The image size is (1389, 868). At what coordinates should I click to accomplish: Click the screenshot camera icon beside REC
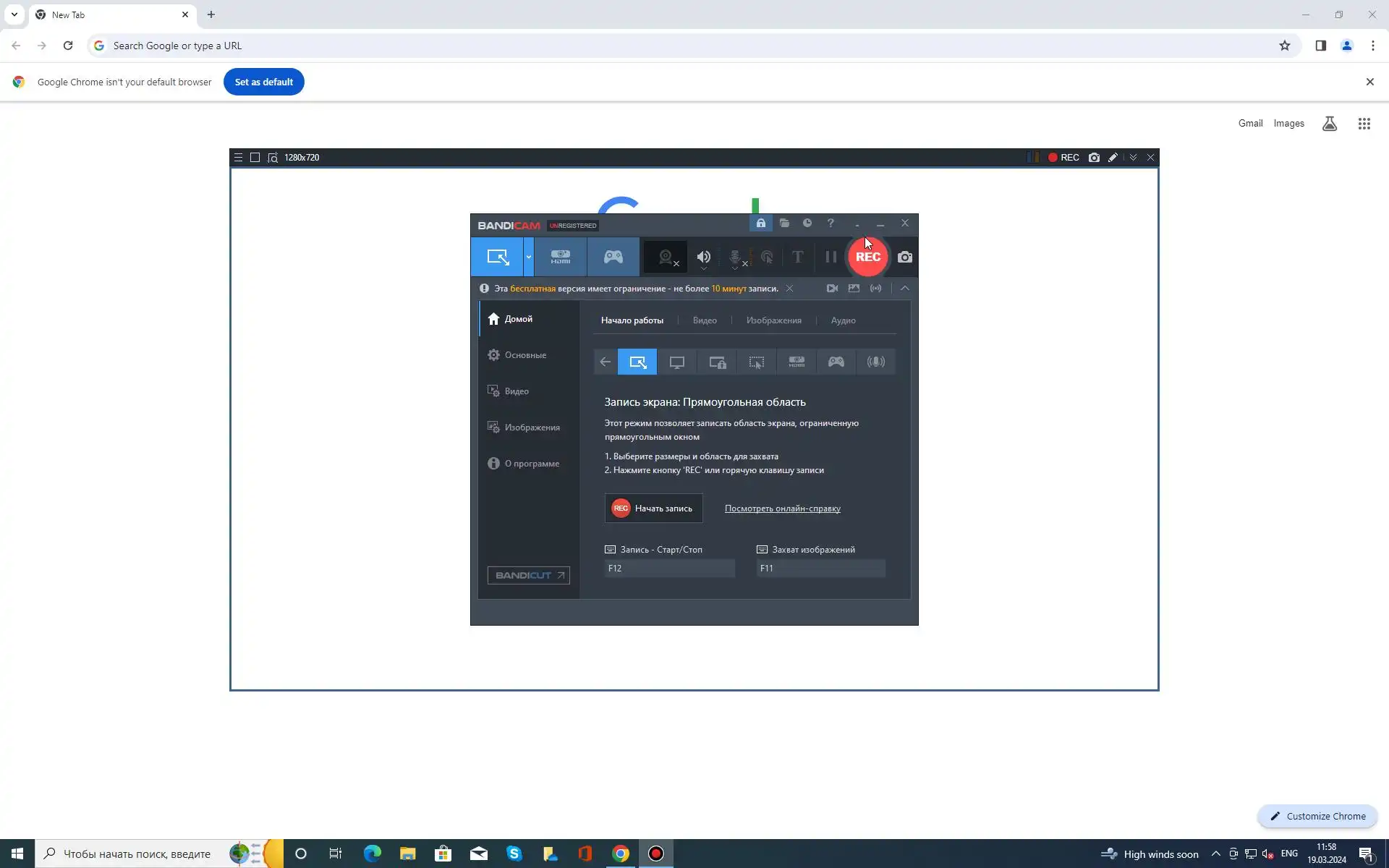coord(904,257)
